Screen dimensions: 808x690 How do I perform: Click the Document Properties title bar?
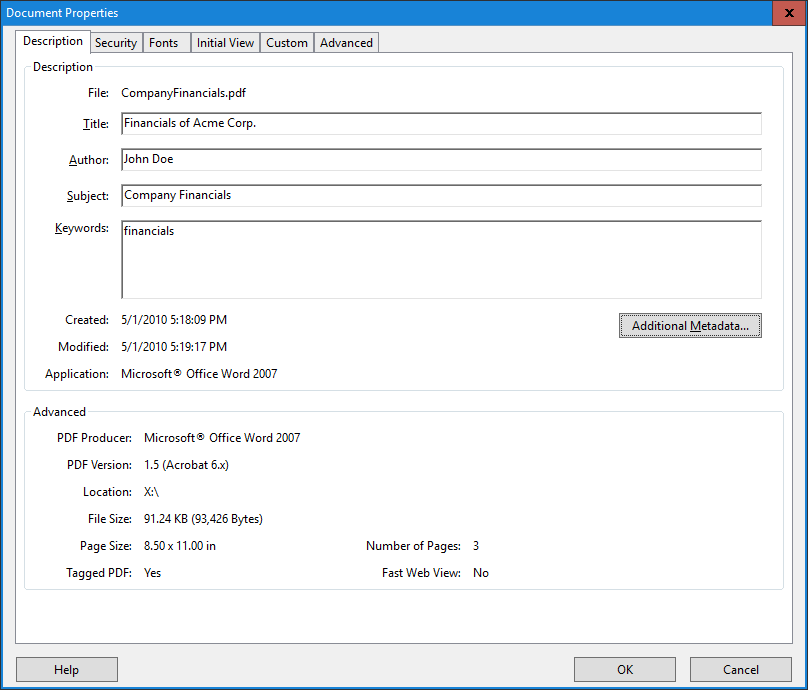click(400, 12)
